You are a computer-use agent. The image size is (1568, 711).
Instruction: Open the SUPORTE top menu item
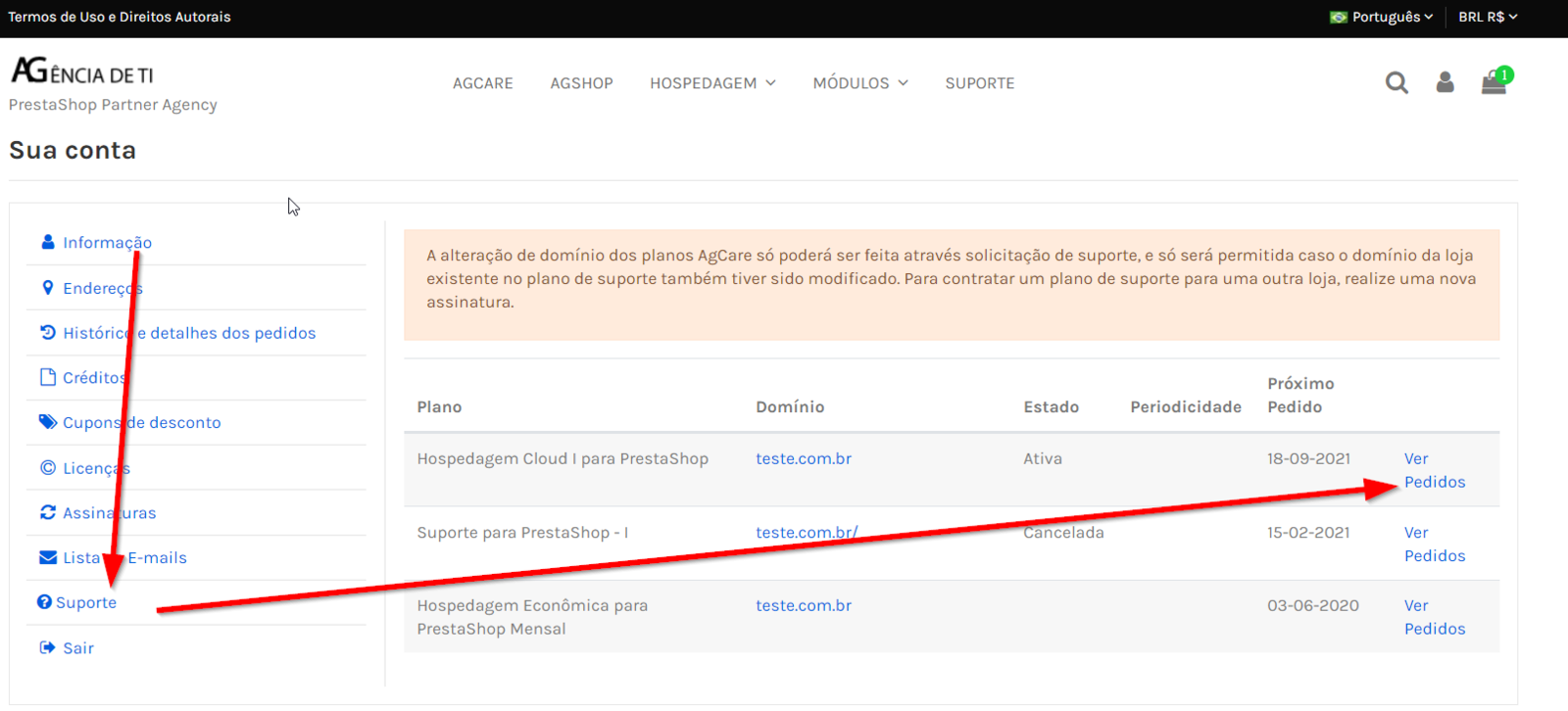click(980, 83)
